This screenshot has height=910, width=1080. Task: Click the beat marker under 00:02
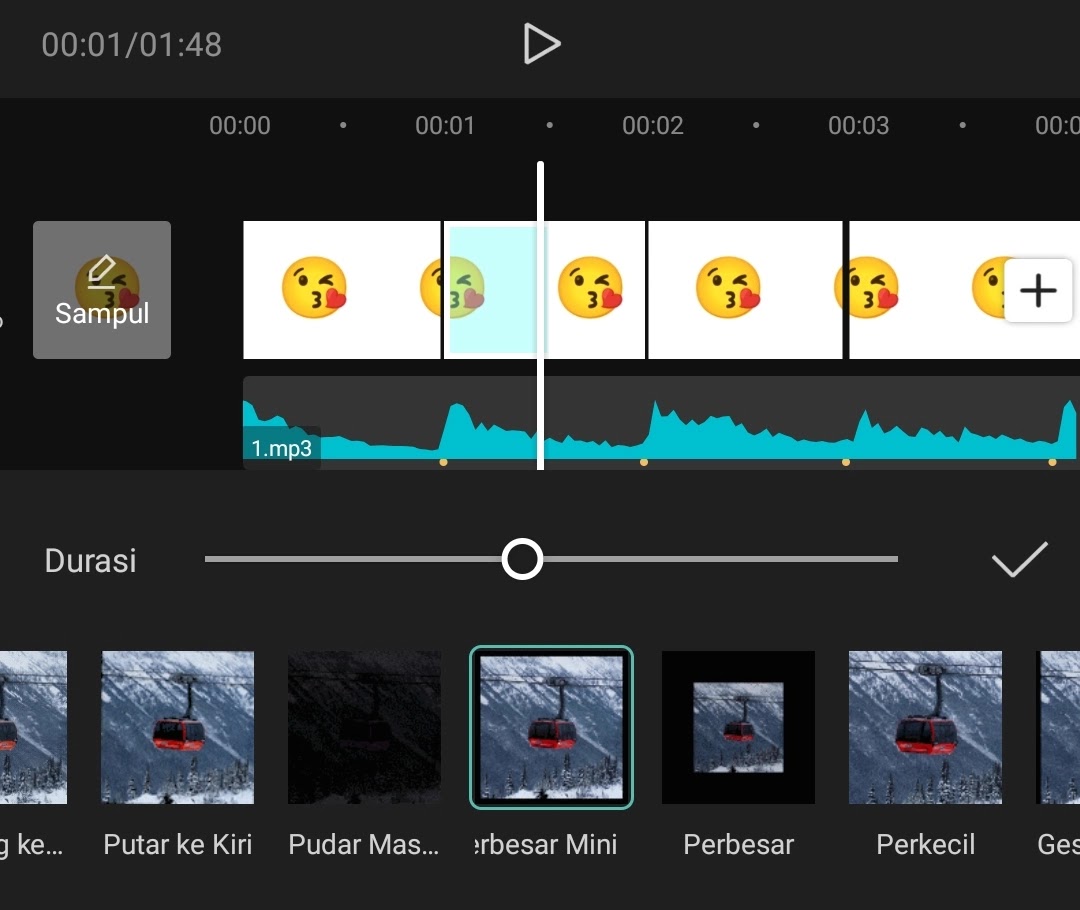(644, 462)
